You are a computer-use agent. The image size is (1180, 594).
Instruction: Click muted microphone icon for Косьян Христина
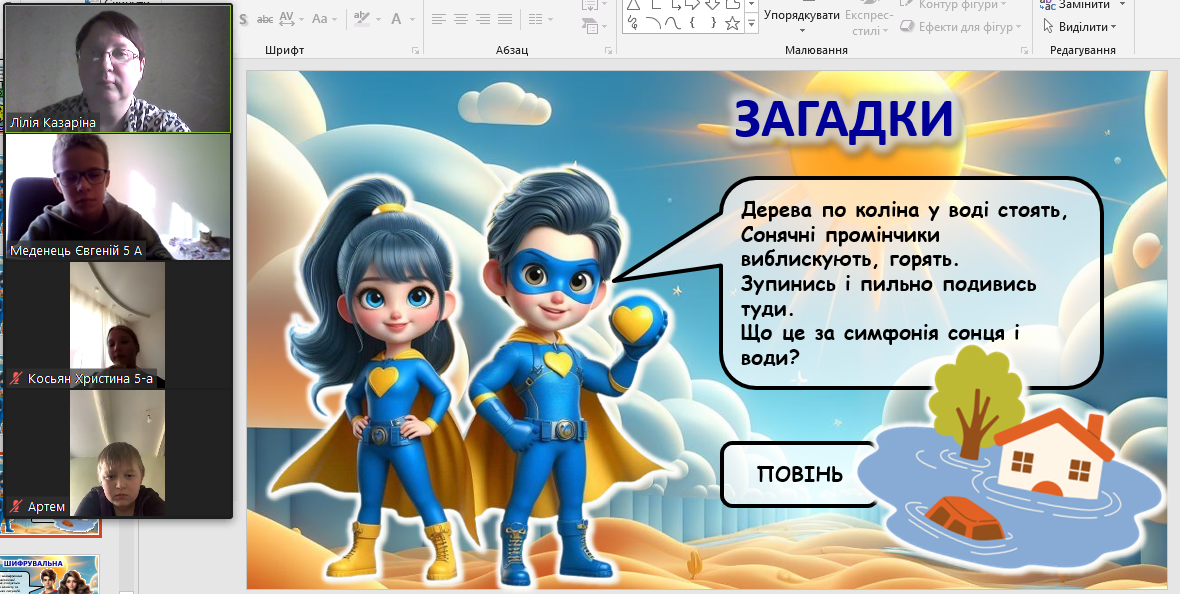pos(15,379)
